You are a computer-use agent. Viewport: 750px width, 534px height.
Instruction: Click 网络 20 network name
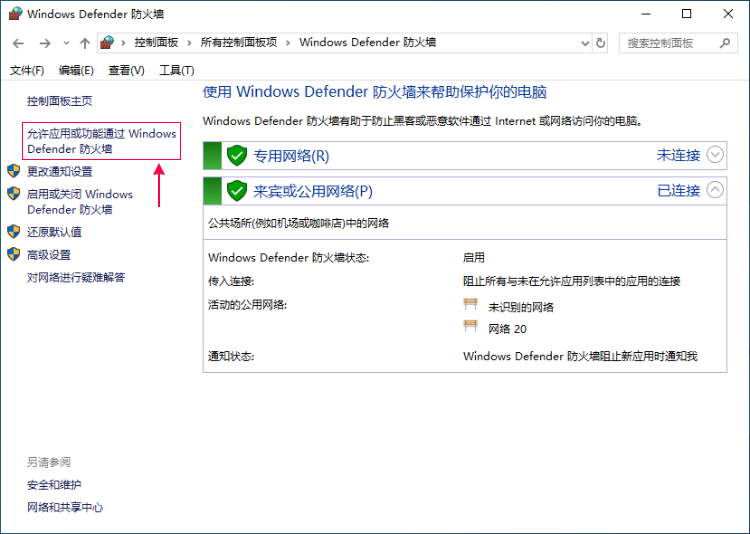point(507,329)
